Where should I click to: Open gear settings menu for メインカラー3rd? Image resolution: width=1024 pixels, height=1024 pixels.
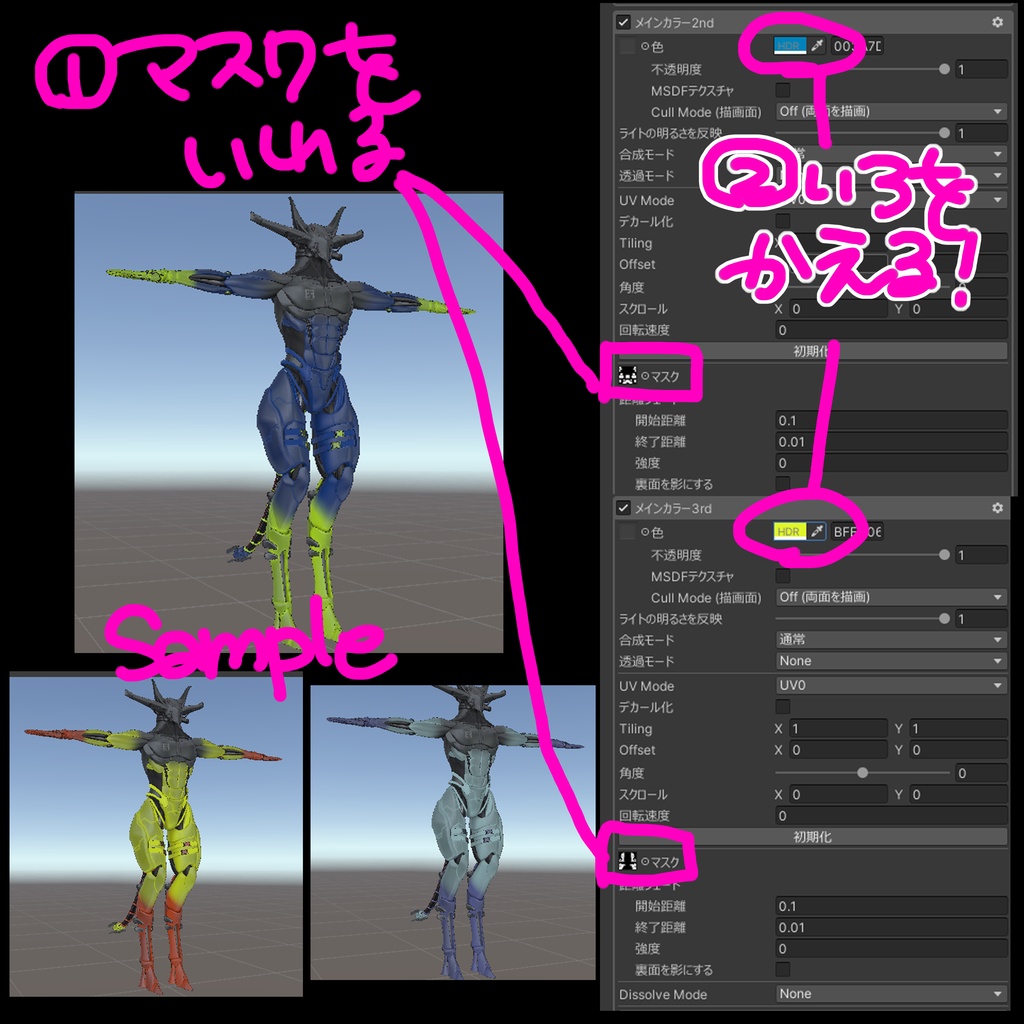pos(997,507)
